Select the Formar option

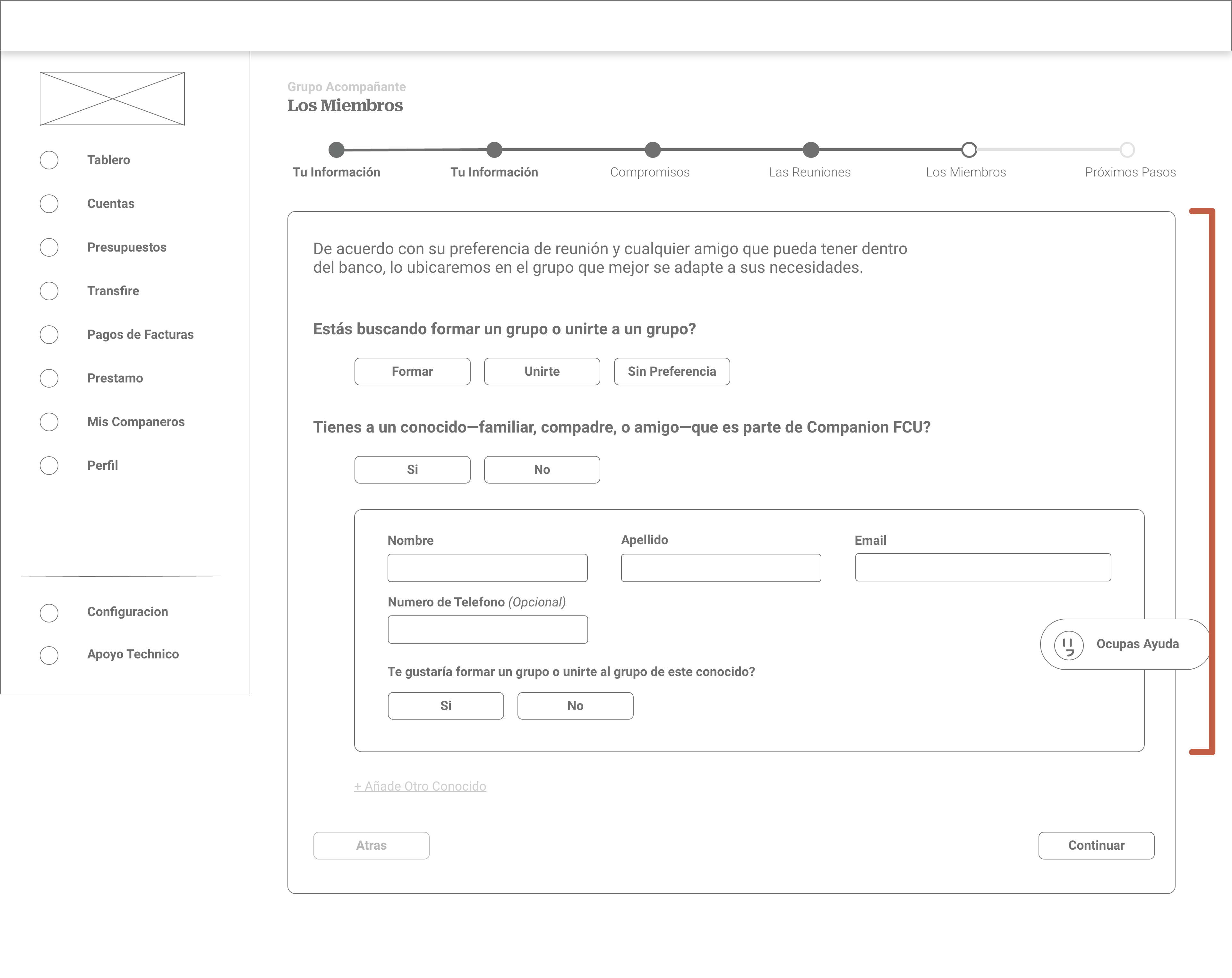(x=412, y=372)
